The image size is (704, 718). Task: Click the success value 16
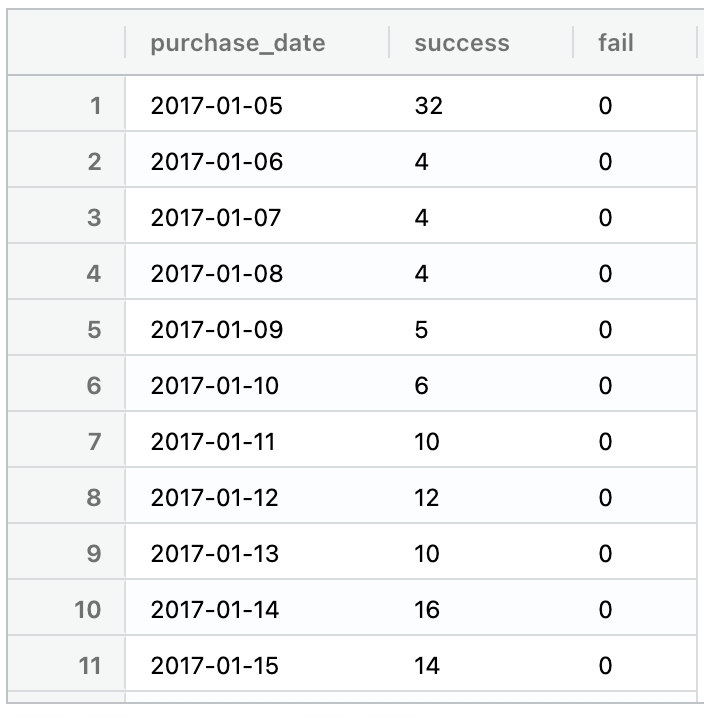tap(427, 609)
